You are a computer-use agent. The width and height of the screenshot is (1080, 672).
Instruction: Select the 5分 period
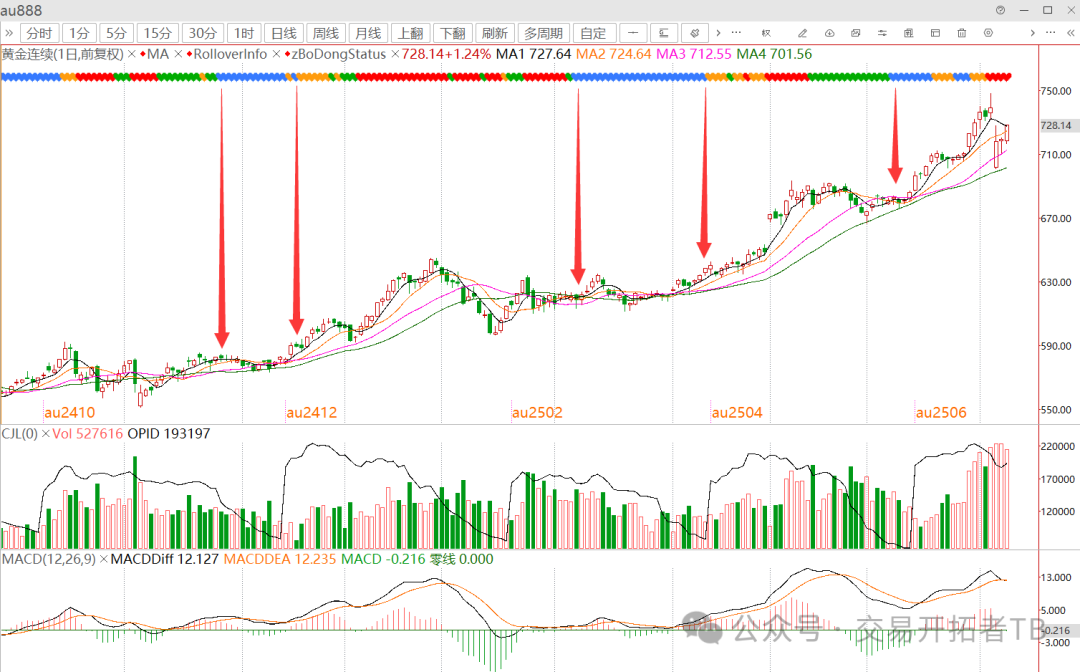coord(116,33)
